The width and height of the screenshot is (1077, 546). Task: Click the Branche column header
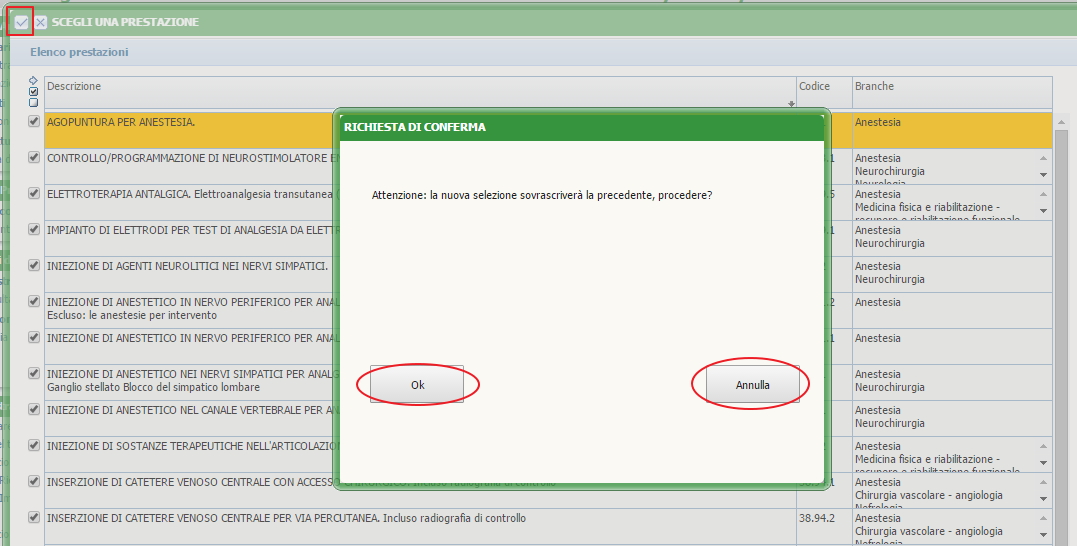point(874,87)
